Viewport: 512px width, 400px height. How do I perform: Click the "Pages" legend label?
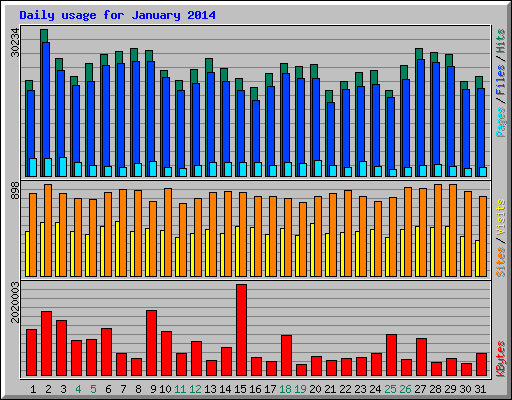click(500, 122)
